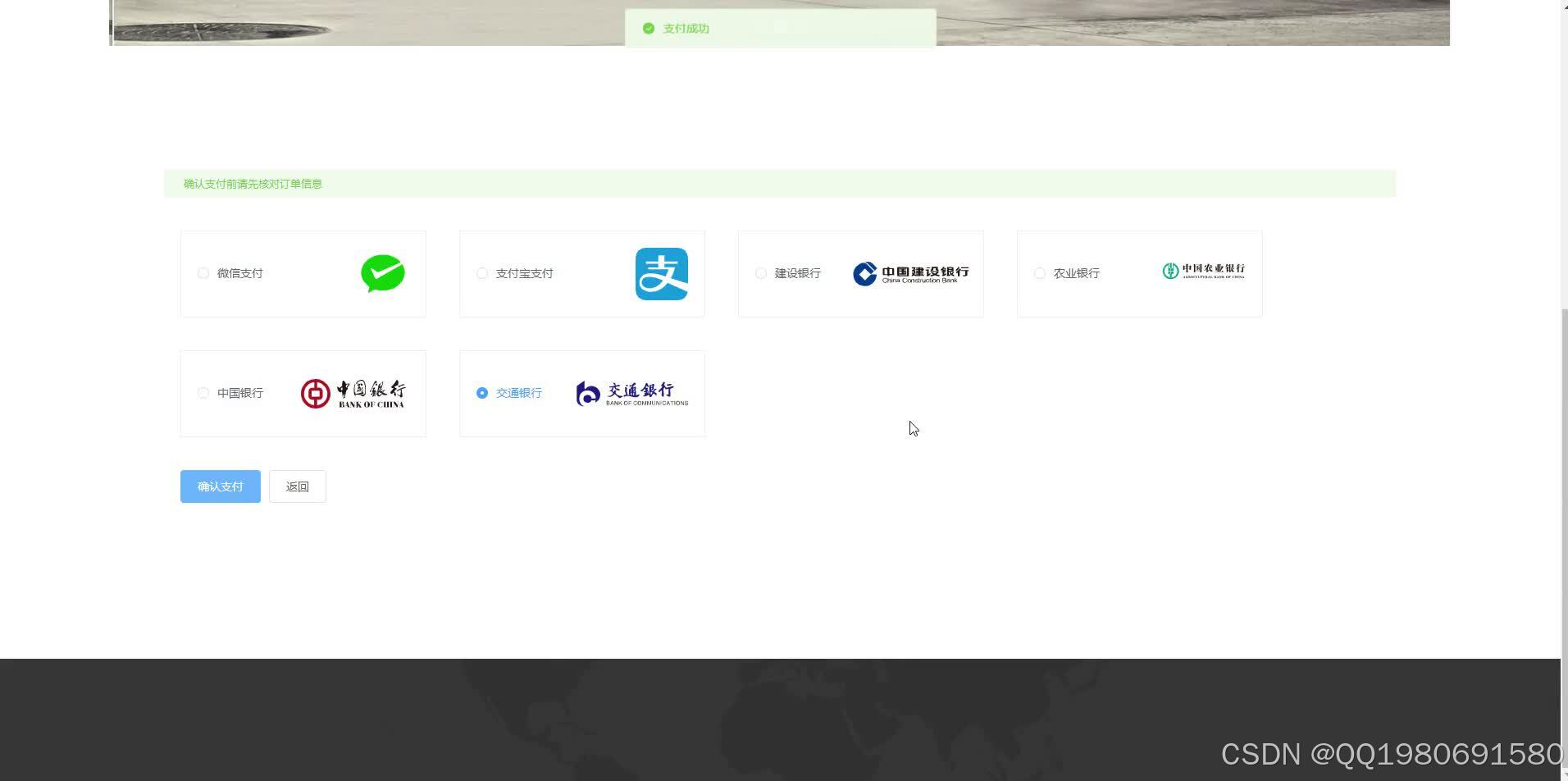Select the 微信支付 radio button
The image size is (1568, 781).
point(203,273)
